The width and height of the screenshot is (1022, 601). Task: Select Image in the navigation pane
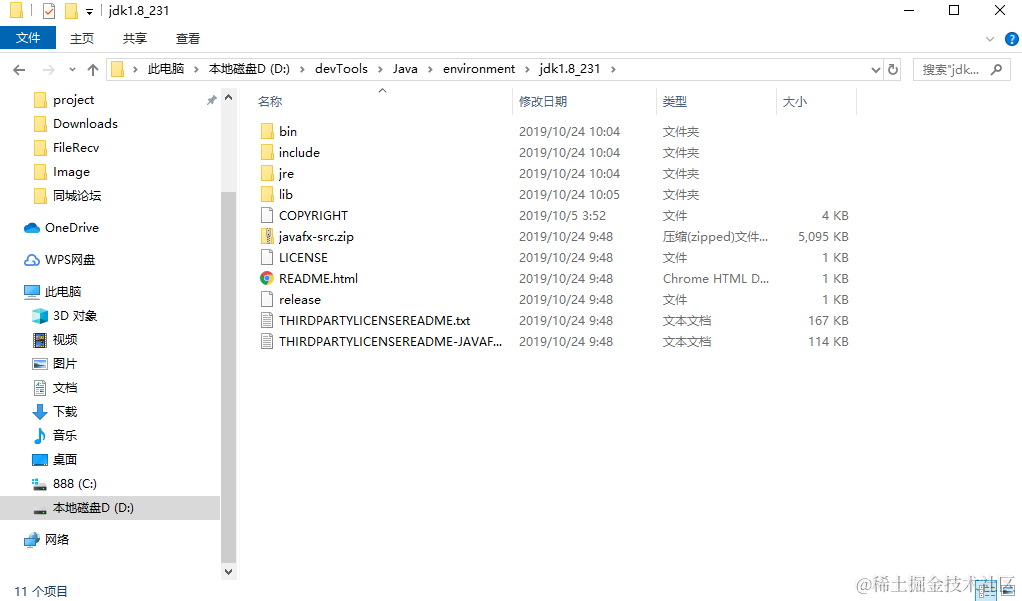click(71, 172)
